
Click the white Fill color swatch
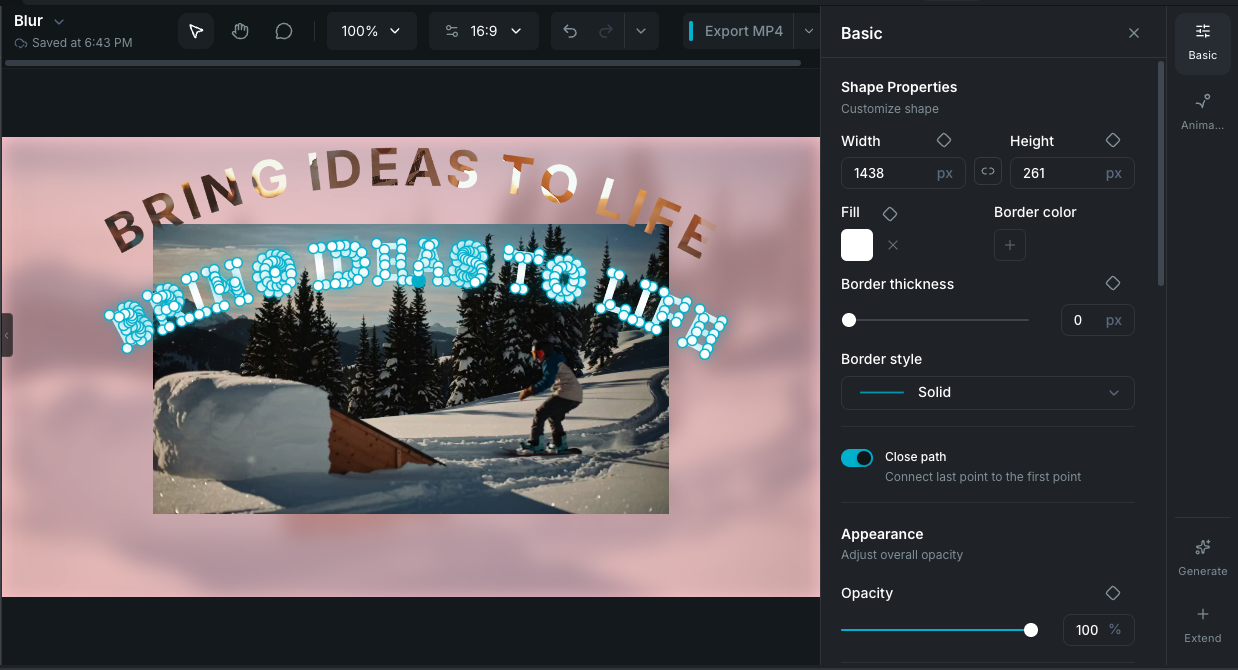click(856, 244)
